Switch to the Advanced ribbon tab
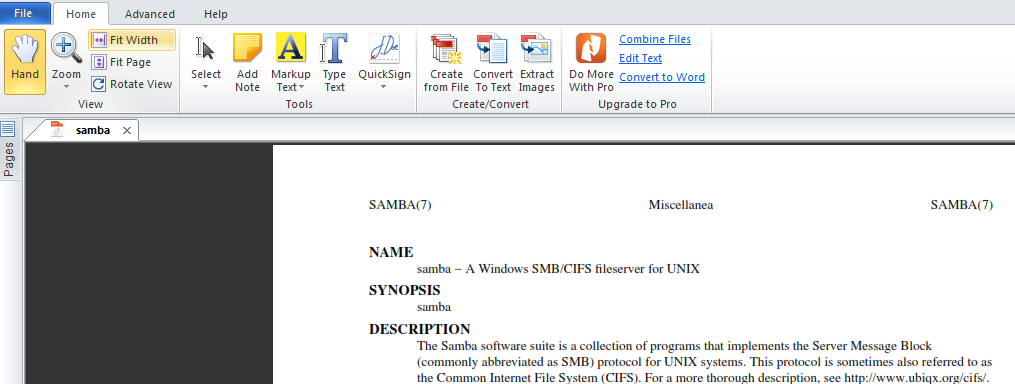Viewport: 1015px width, 384px height. coord(150,14)
